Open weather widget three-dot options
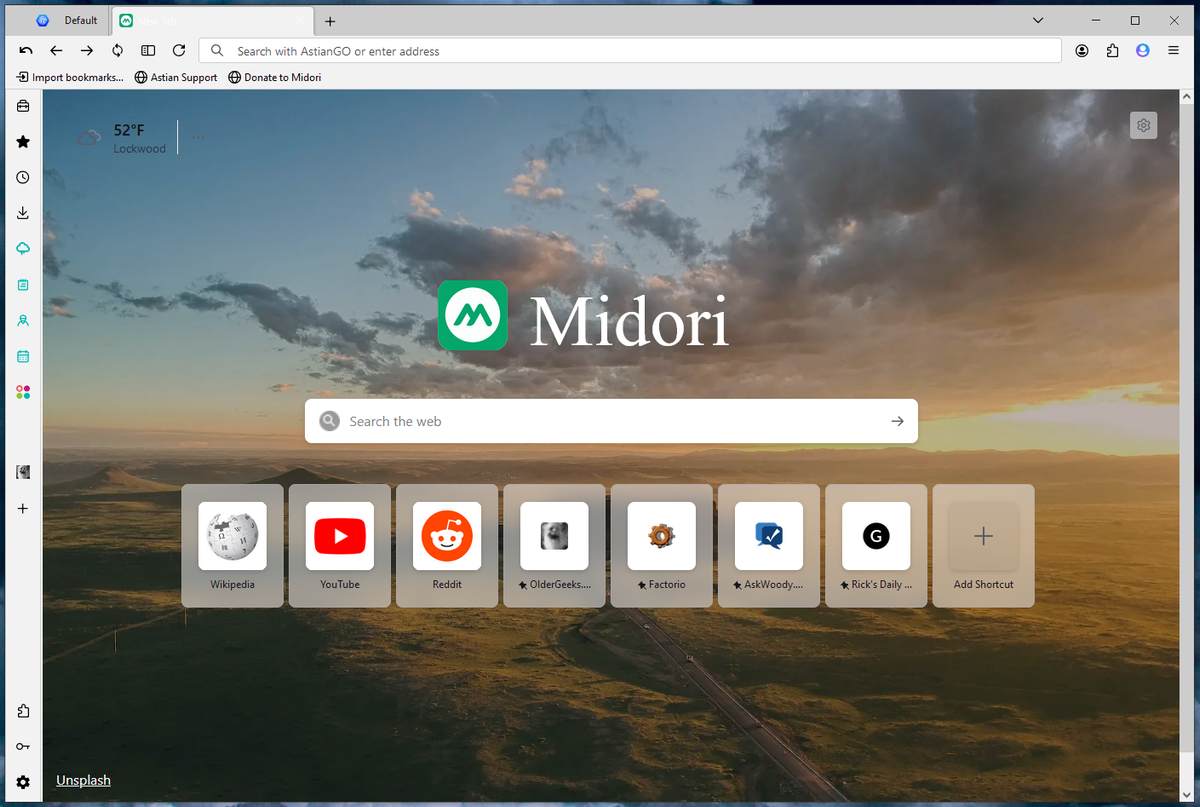Image resolution: width=1200 pixels, height=807 pixels. (198, 137)
